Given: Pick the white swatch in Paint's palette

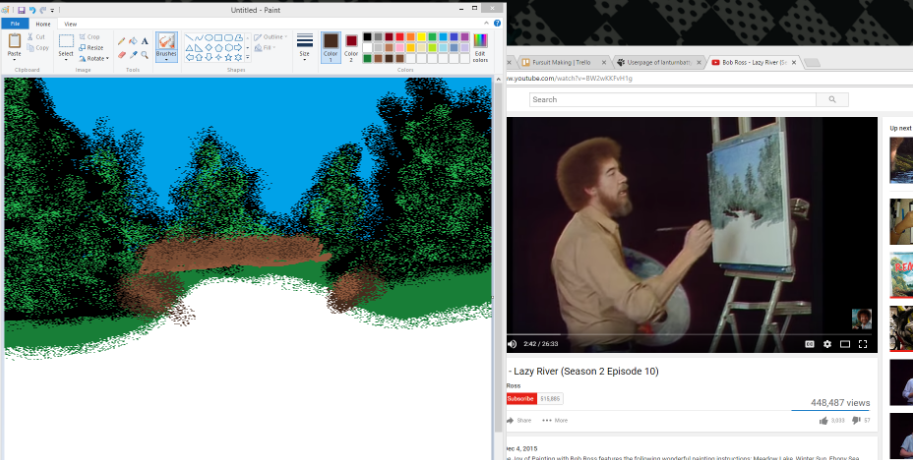Looking at the screenshot, I should [367, 48].
